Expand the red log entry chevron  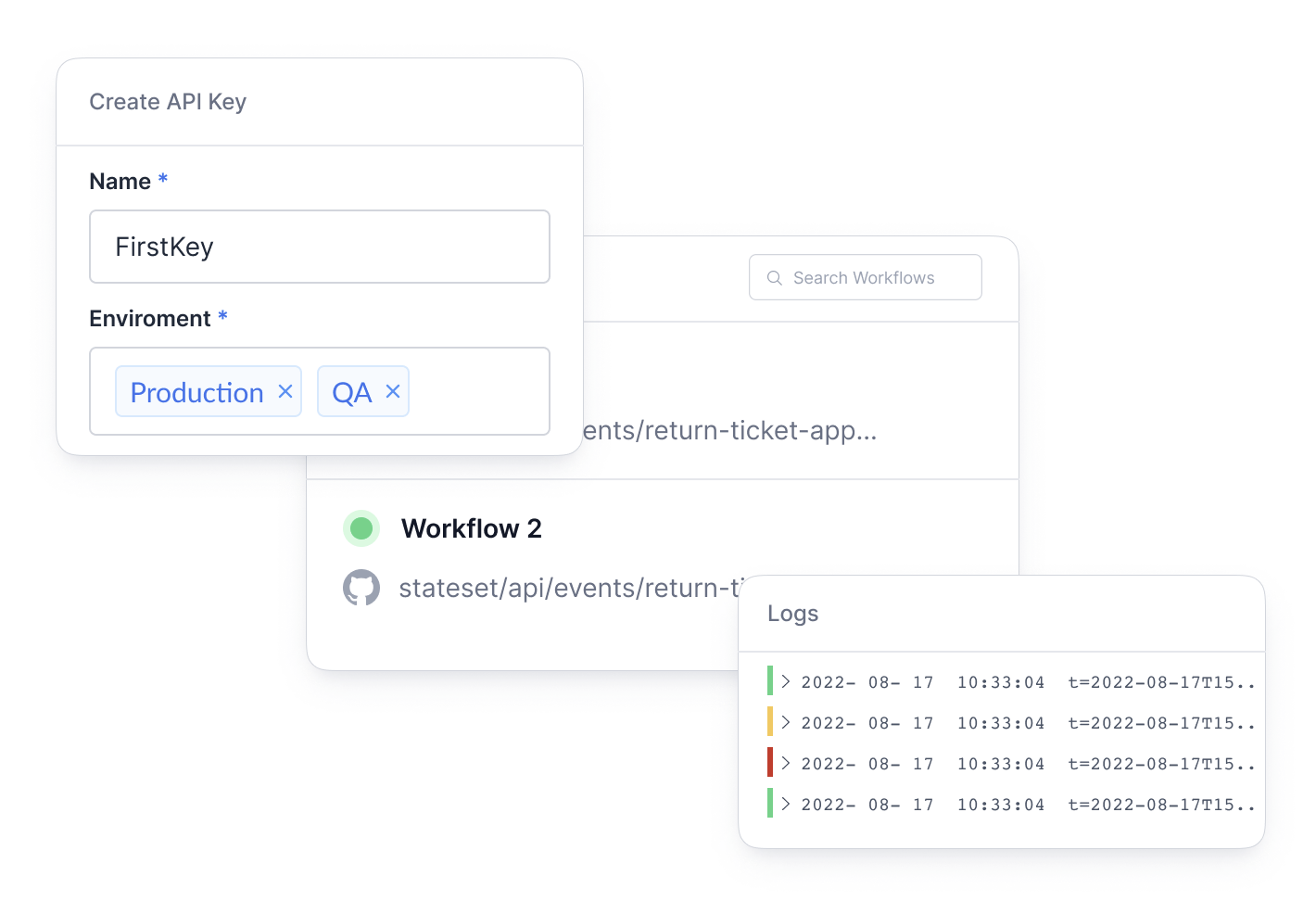click(x=786, y=764)
